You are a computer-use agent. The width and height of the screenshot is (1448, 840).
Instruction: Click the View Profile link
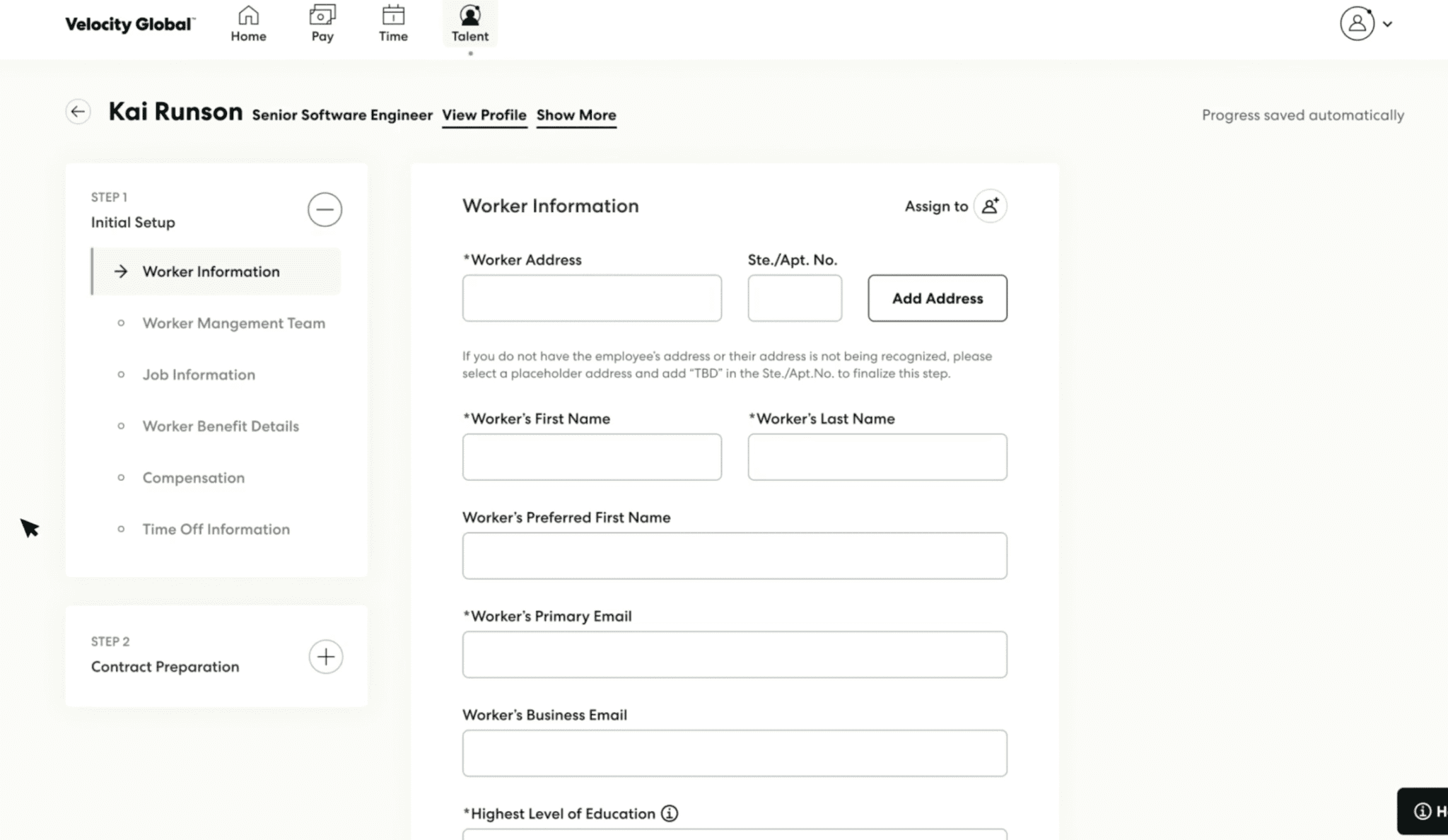pos(484,115)
